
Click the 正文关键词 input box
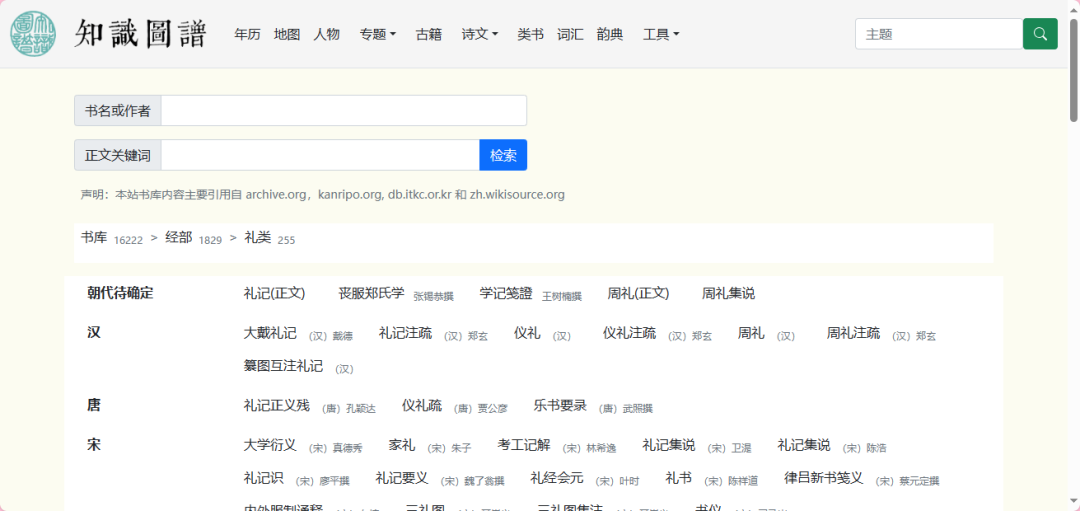click(320, 155)
